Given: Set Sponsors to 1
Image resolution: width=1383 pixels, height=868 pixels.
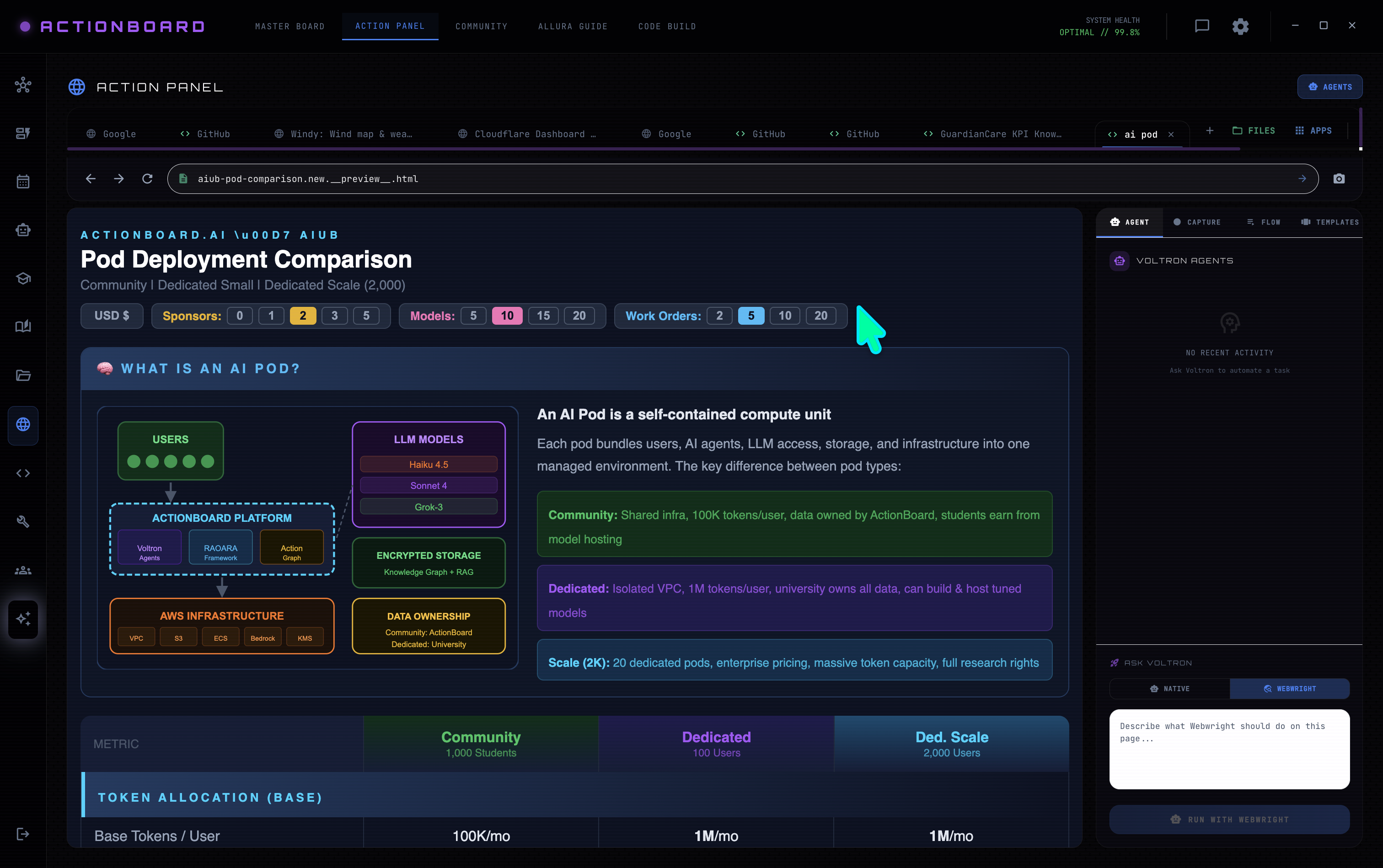Looking at the screenshot, I should pos(272,316).
